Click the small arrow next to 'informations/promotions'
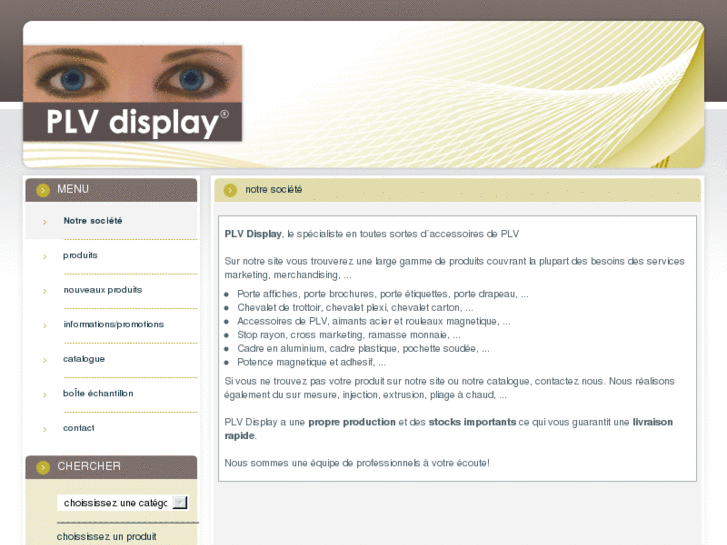The width and height of the screenshot is (727, 545). pyautogui.click(x=45, y=326)
